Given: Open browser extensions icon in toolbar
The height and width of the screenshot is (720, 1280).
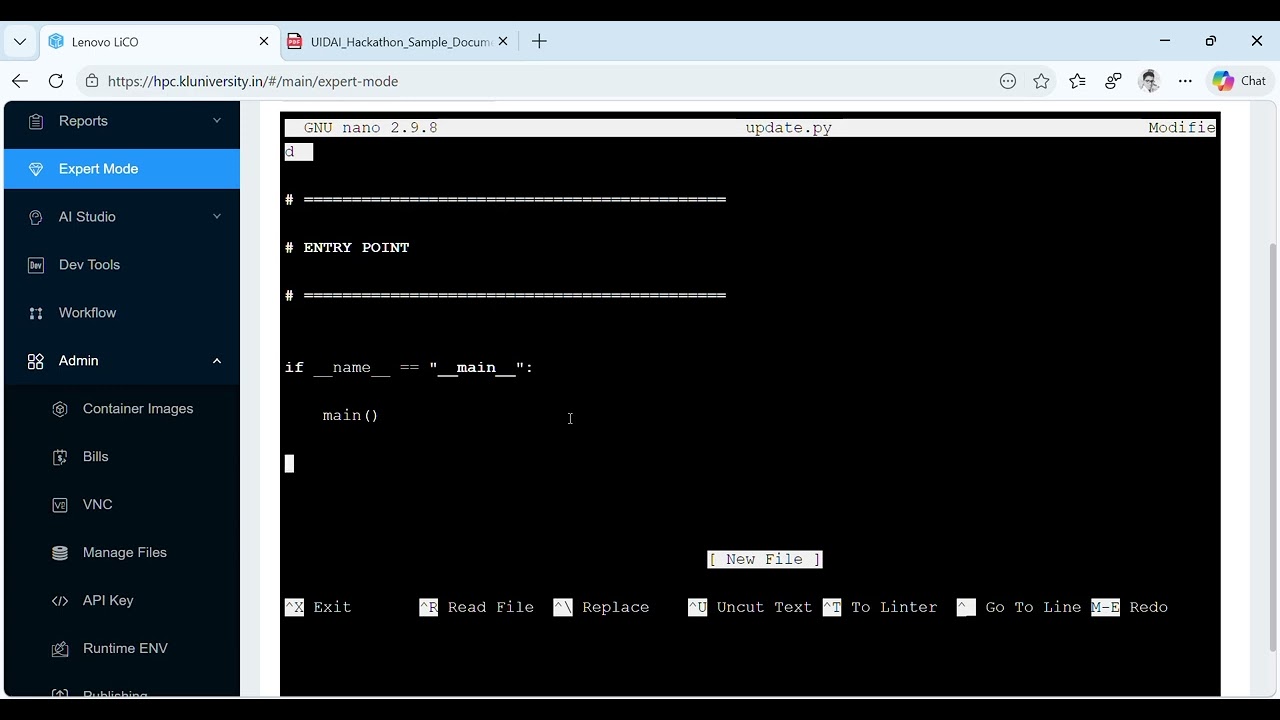Looking at the screenshot, I should pos(1113,81).
